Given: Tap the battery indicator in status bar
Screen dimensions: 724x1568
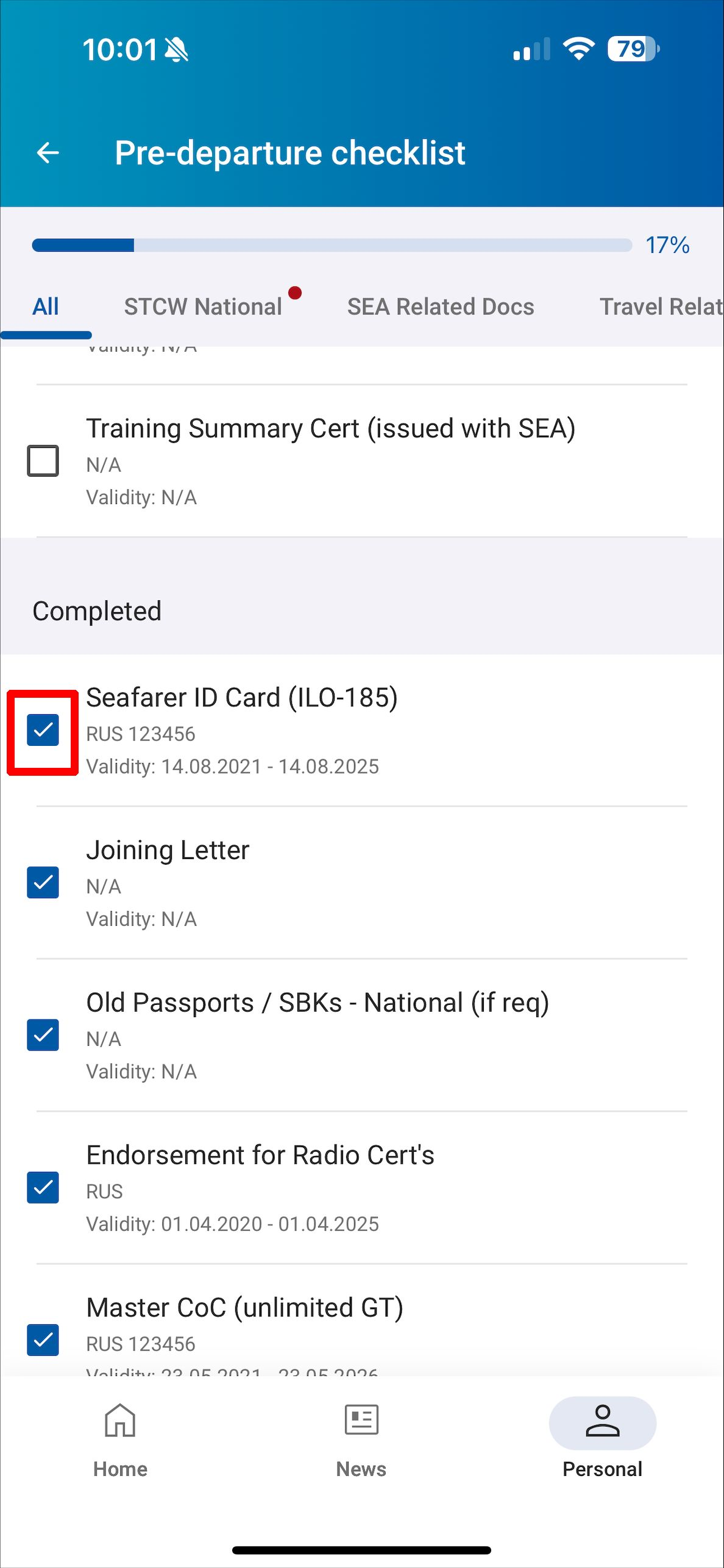Looking at the screenshot, I should [x=633, y=49].
